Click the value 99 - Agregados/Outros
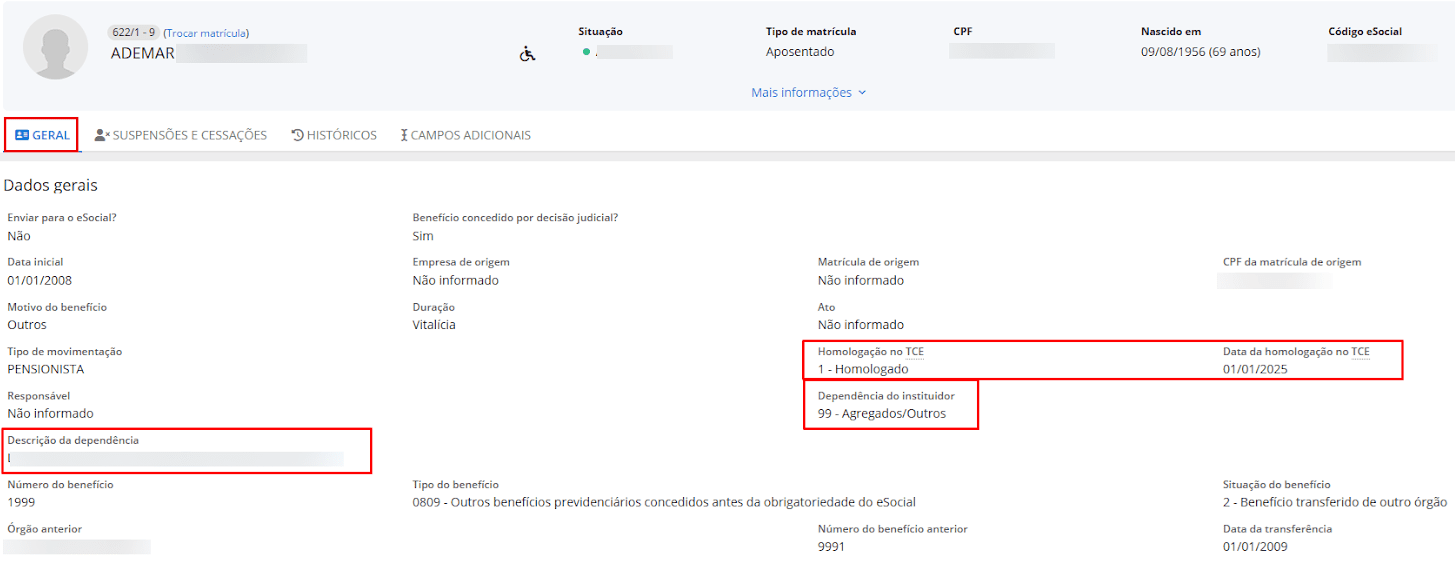 click(x=881, y=413)
